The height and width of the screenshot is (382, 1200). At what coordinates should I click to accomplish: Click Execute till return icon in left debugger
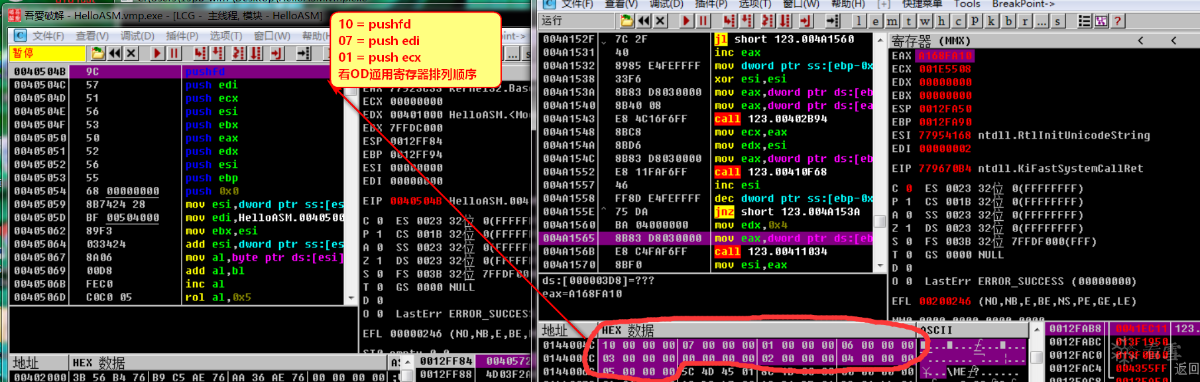click(277, 53)
